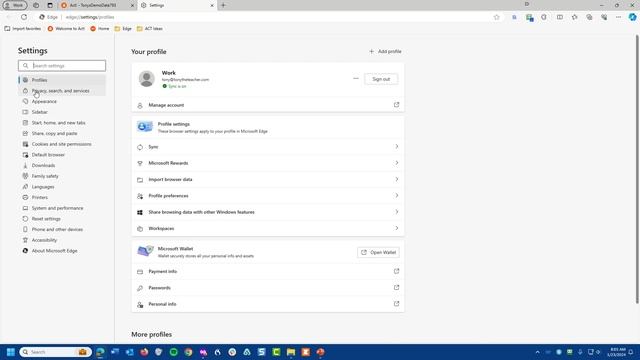
Task: Open a new tab with plus button
Action: pos(223,5)
